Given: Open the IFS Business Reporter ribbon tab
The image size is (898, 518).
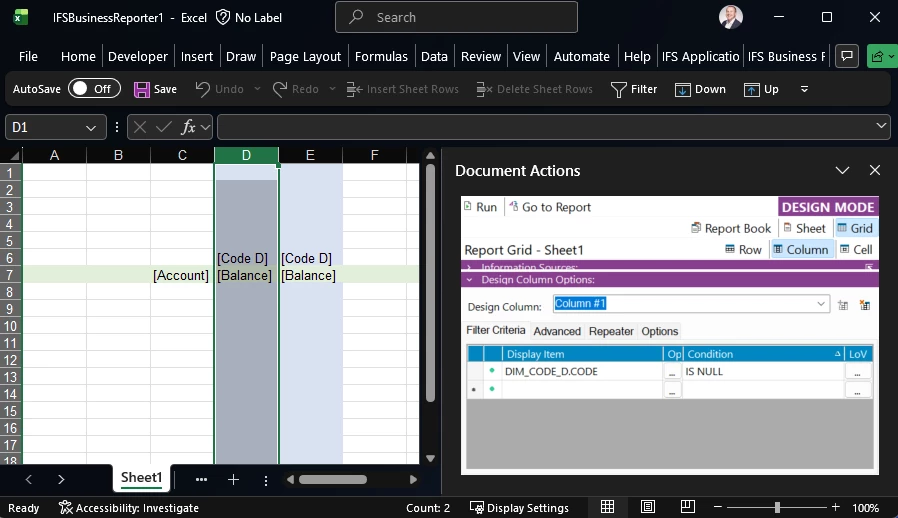Looking at the screenshot, I should tap(786, 57).
